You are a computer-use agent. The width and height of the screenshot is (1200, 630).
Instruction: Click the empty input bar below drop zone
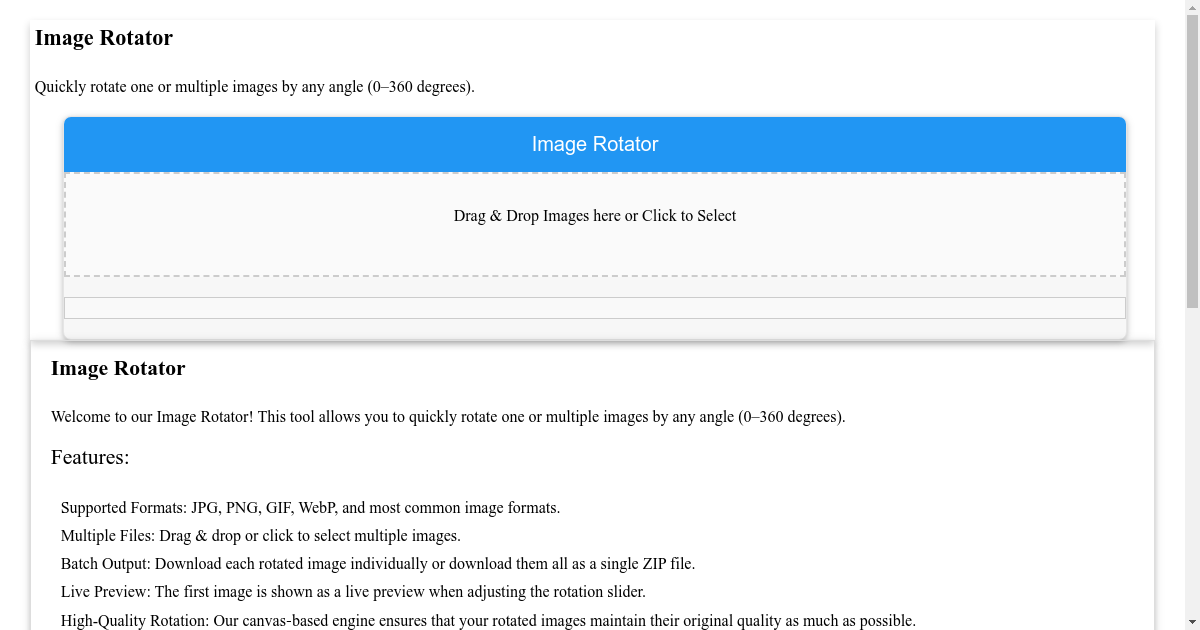point(595,307)
